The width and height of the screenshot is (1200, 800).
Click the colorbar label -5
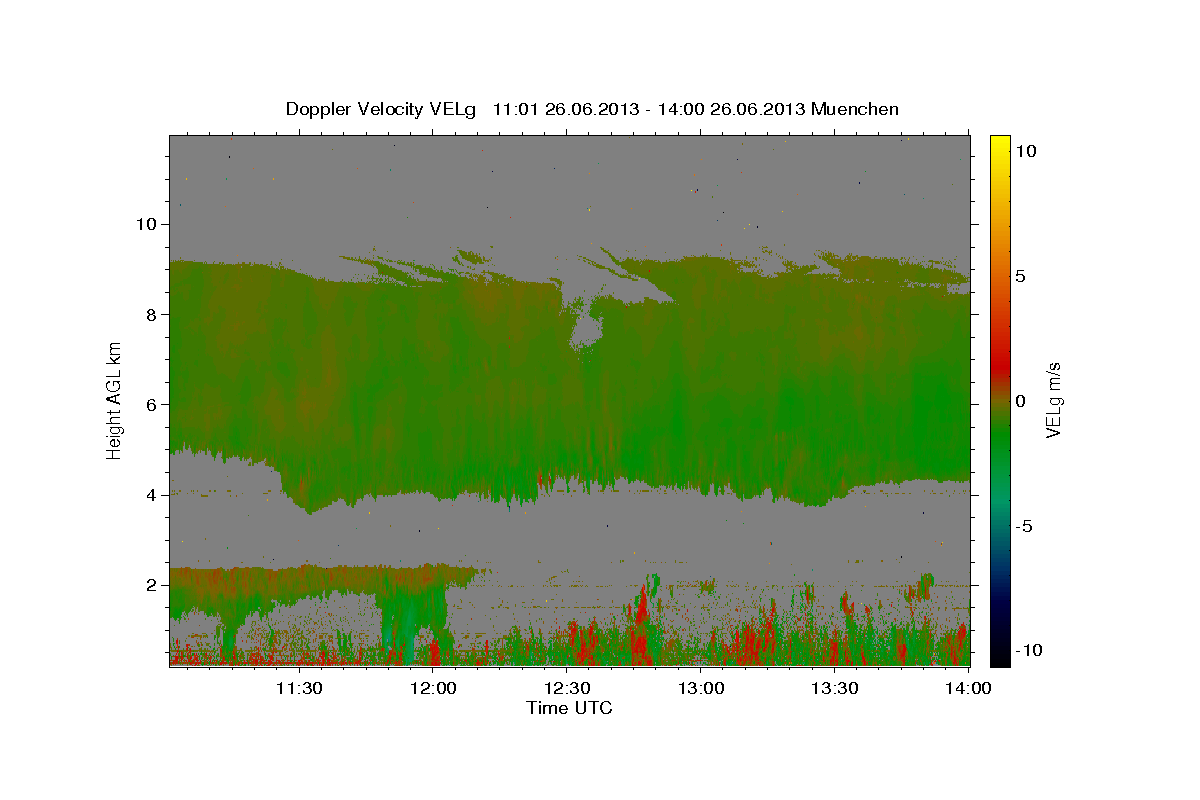click(x=1024, y=526)
